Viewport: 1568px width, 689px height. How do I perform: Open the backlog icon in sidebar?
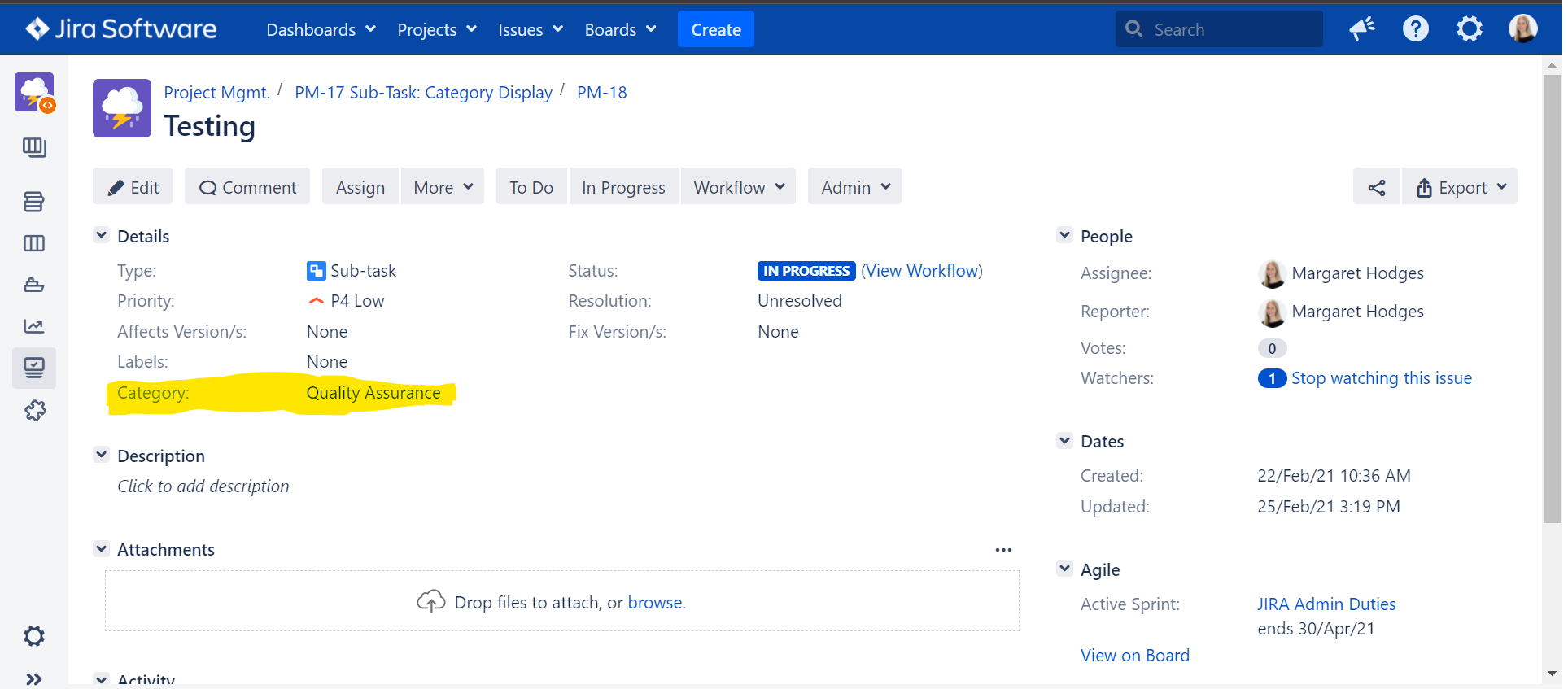pos(34,202)
